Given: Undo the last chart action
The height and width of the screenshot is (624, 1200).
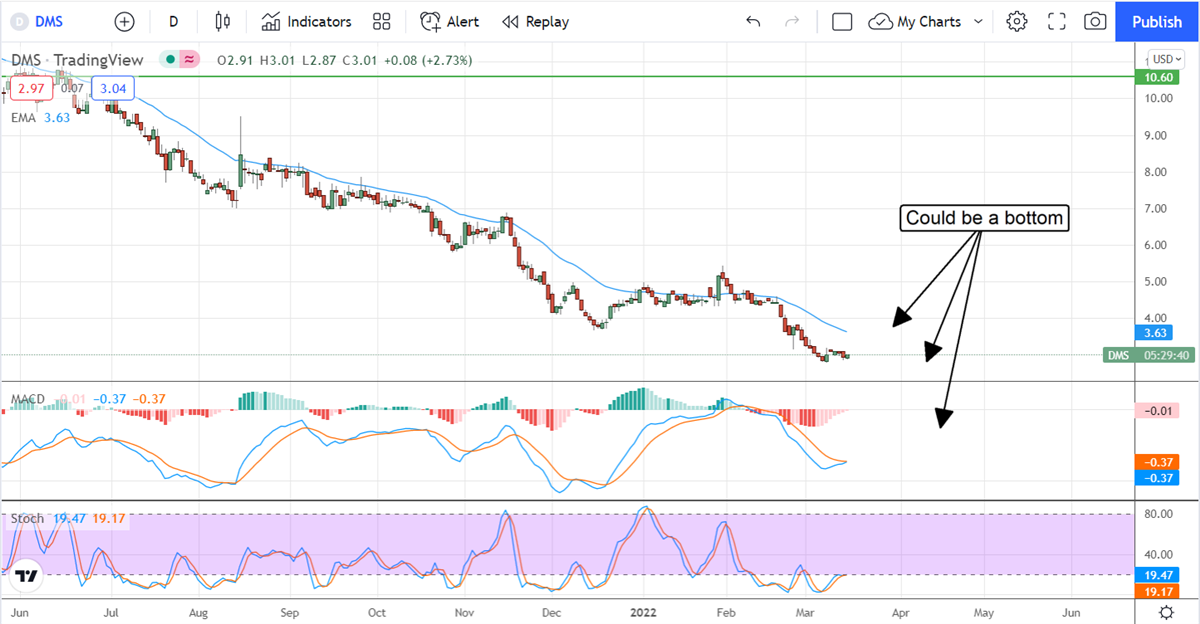Looking at the screenshot, I should (x=753, y=21).
